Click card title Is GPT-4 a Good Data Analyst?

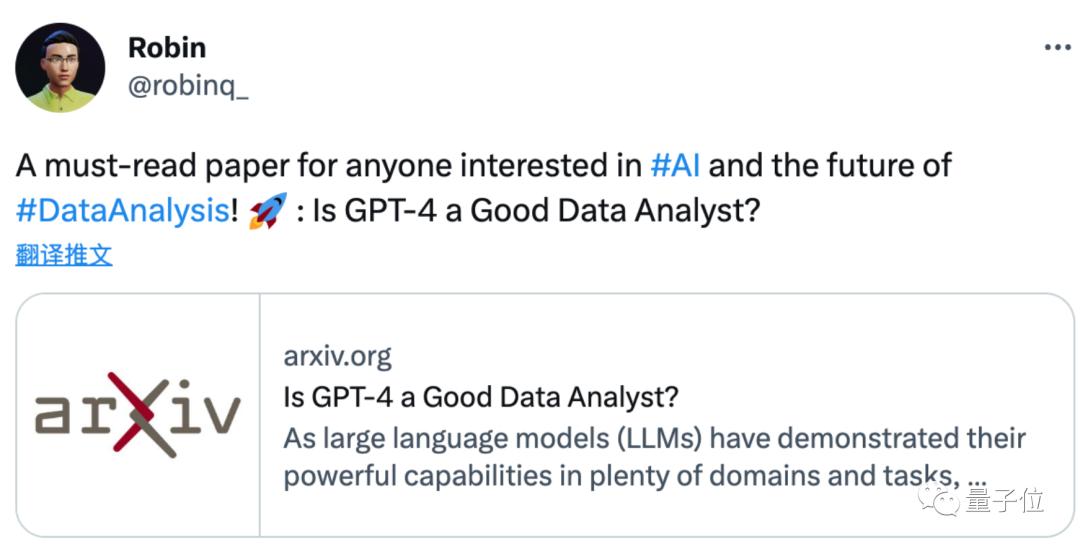point(481,397)
